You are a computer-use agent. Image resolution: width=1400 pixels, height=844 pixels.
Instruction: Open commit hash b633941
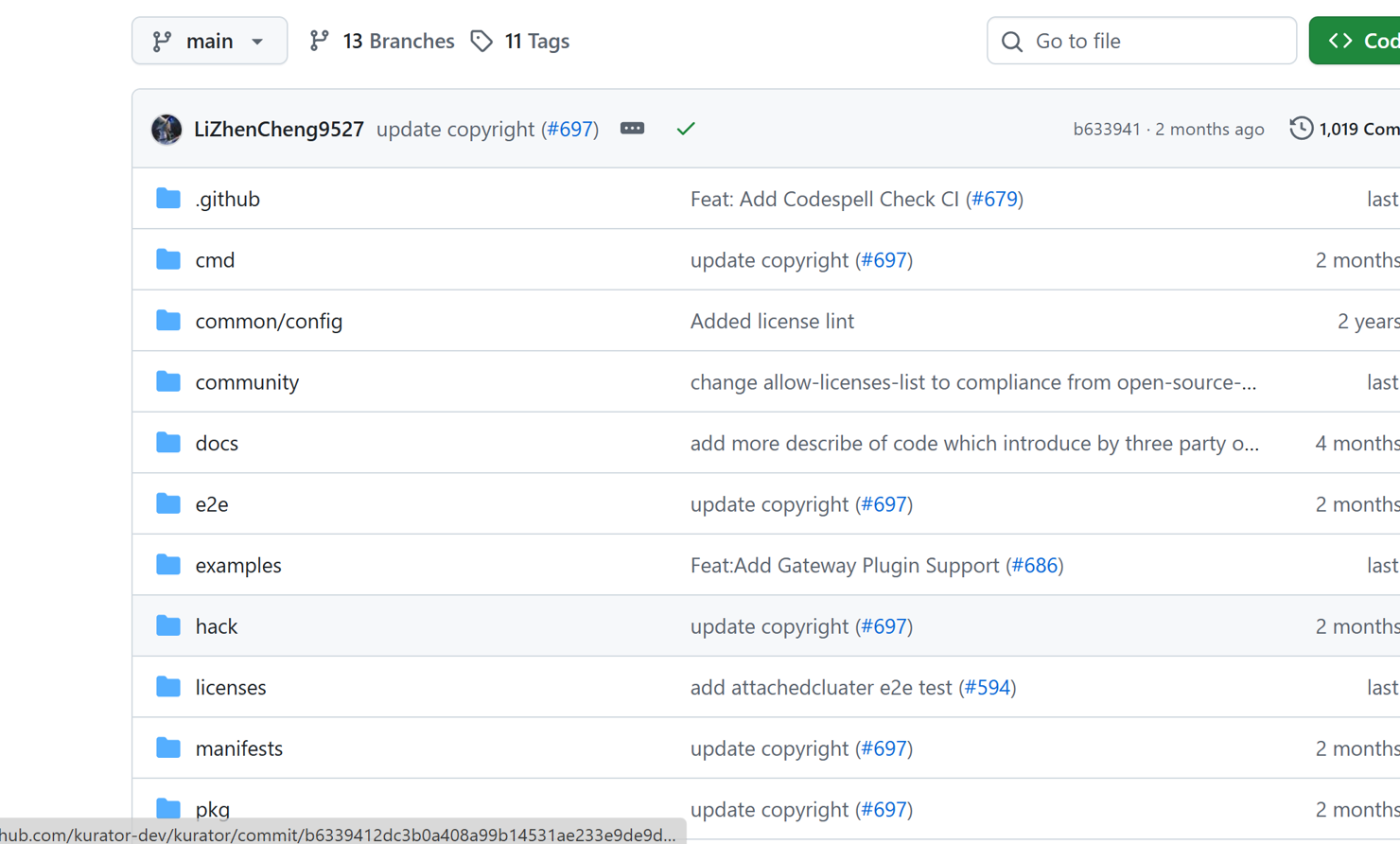tap(1107, 129)
